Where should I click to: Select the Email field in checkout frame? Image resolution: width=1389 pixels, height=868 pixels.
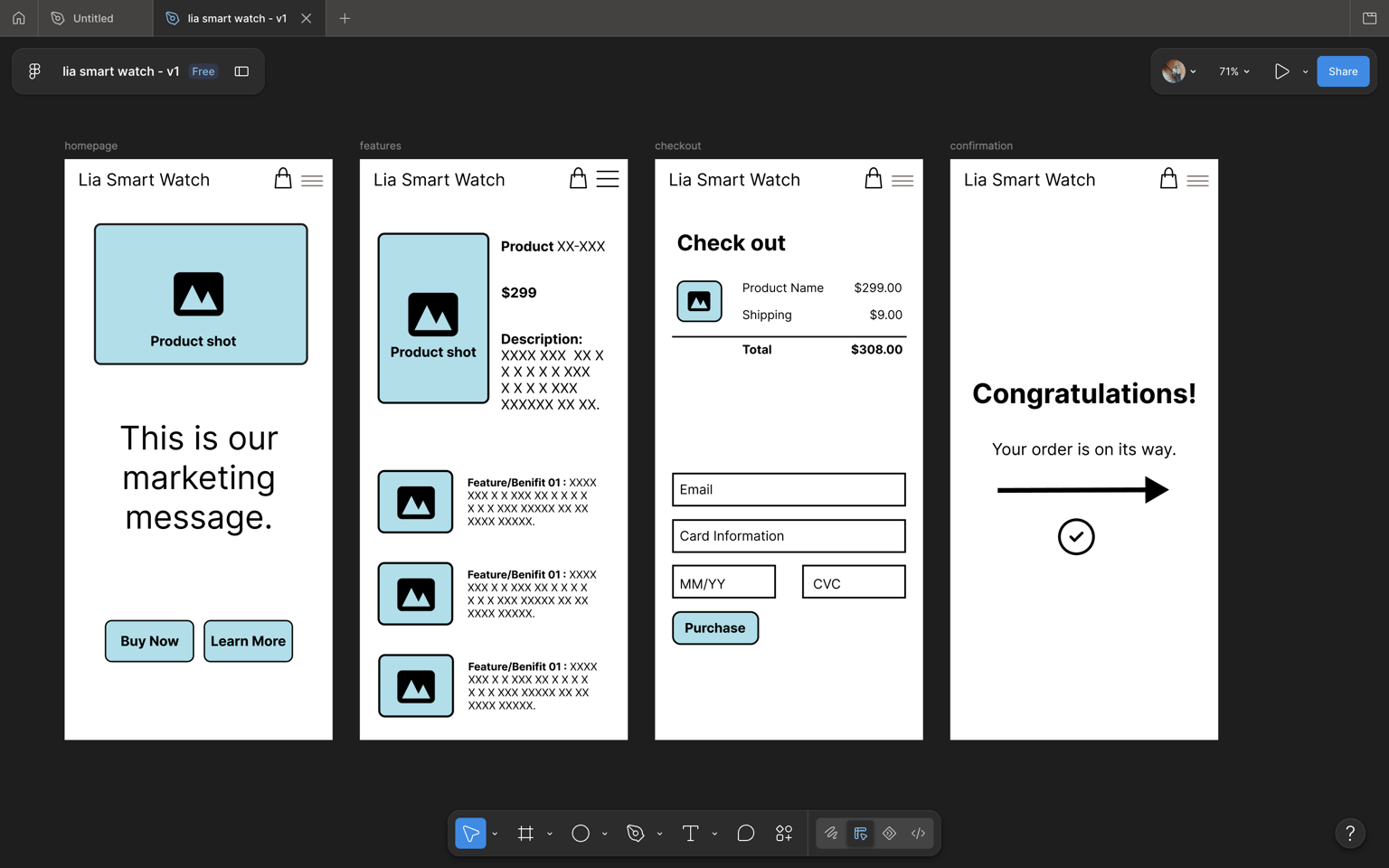coord(789,489)
